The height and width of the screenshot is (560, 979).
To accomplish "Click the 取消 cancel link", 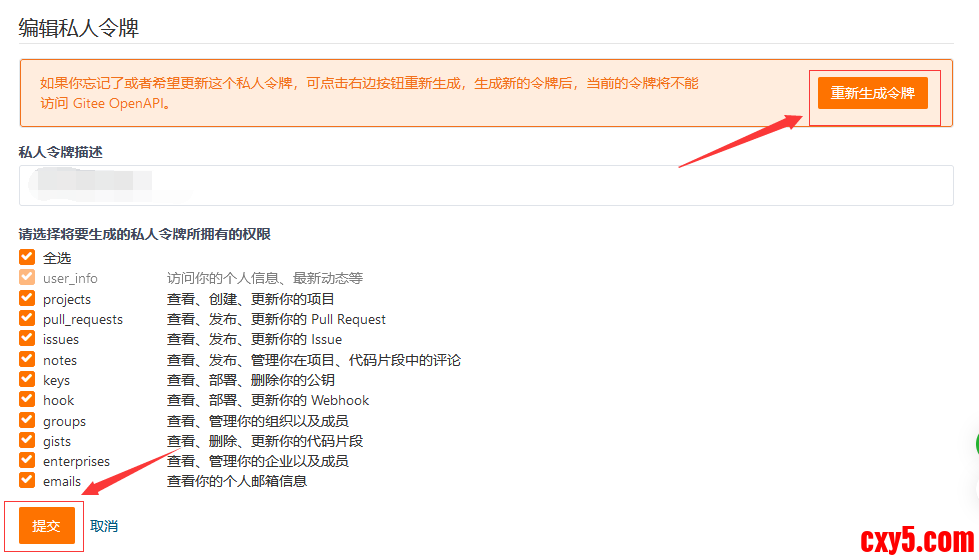I will click(104, 526).
